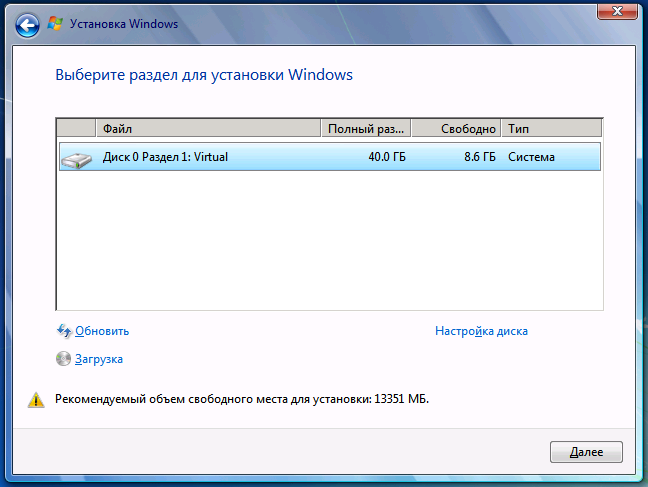Click the Свободно column header
The width and height of the screenshot is (648, 487).
[x=456, y=129]
